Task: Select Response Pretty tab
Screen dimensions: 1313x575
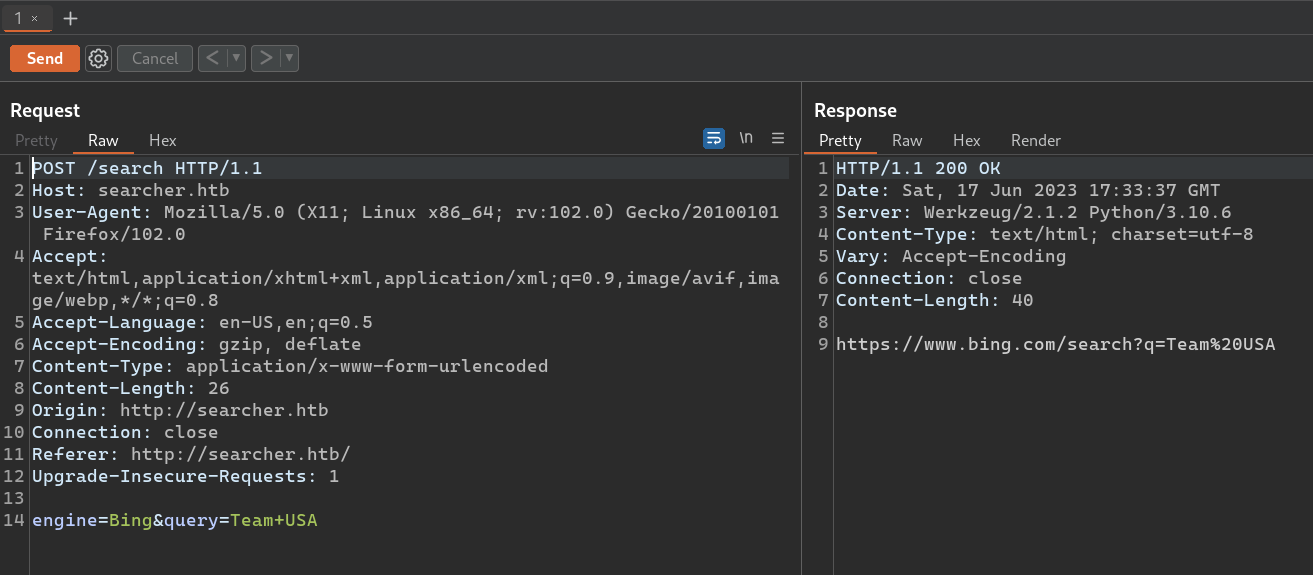Action: click(840, 140)
